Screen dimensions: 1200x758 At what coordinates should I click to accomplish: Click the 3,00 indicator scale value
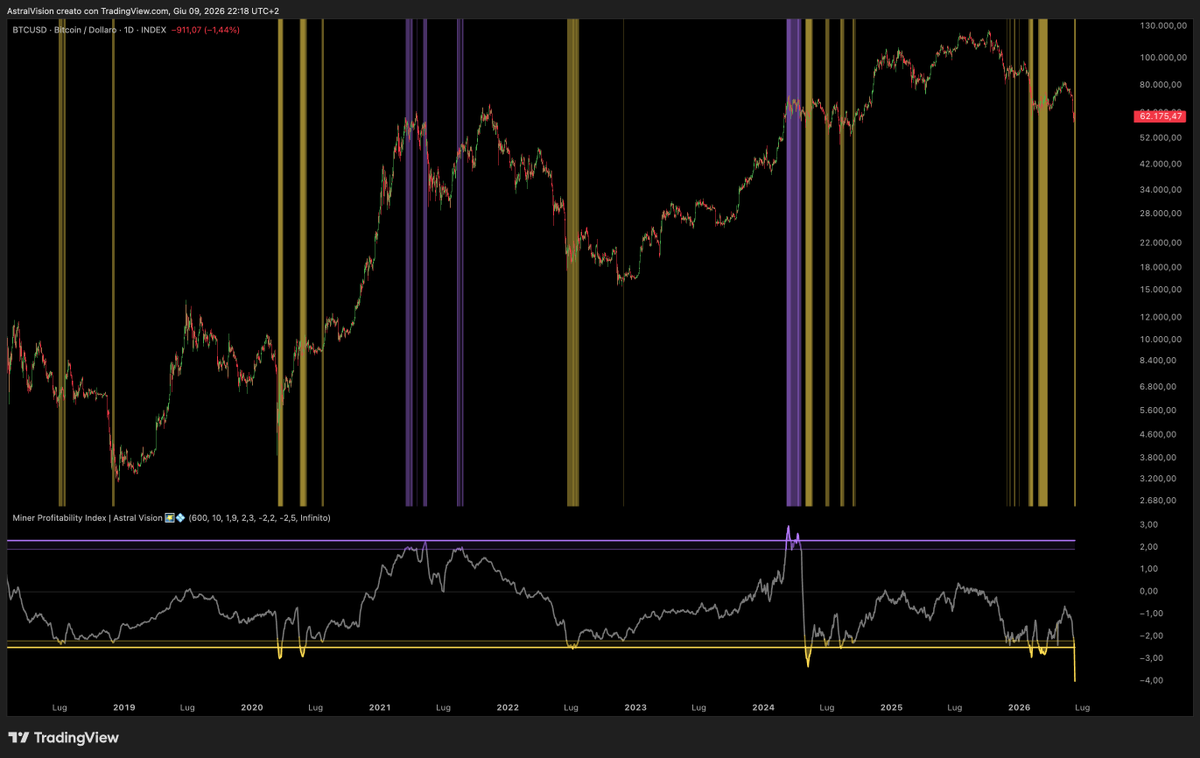coord(1148,525)
